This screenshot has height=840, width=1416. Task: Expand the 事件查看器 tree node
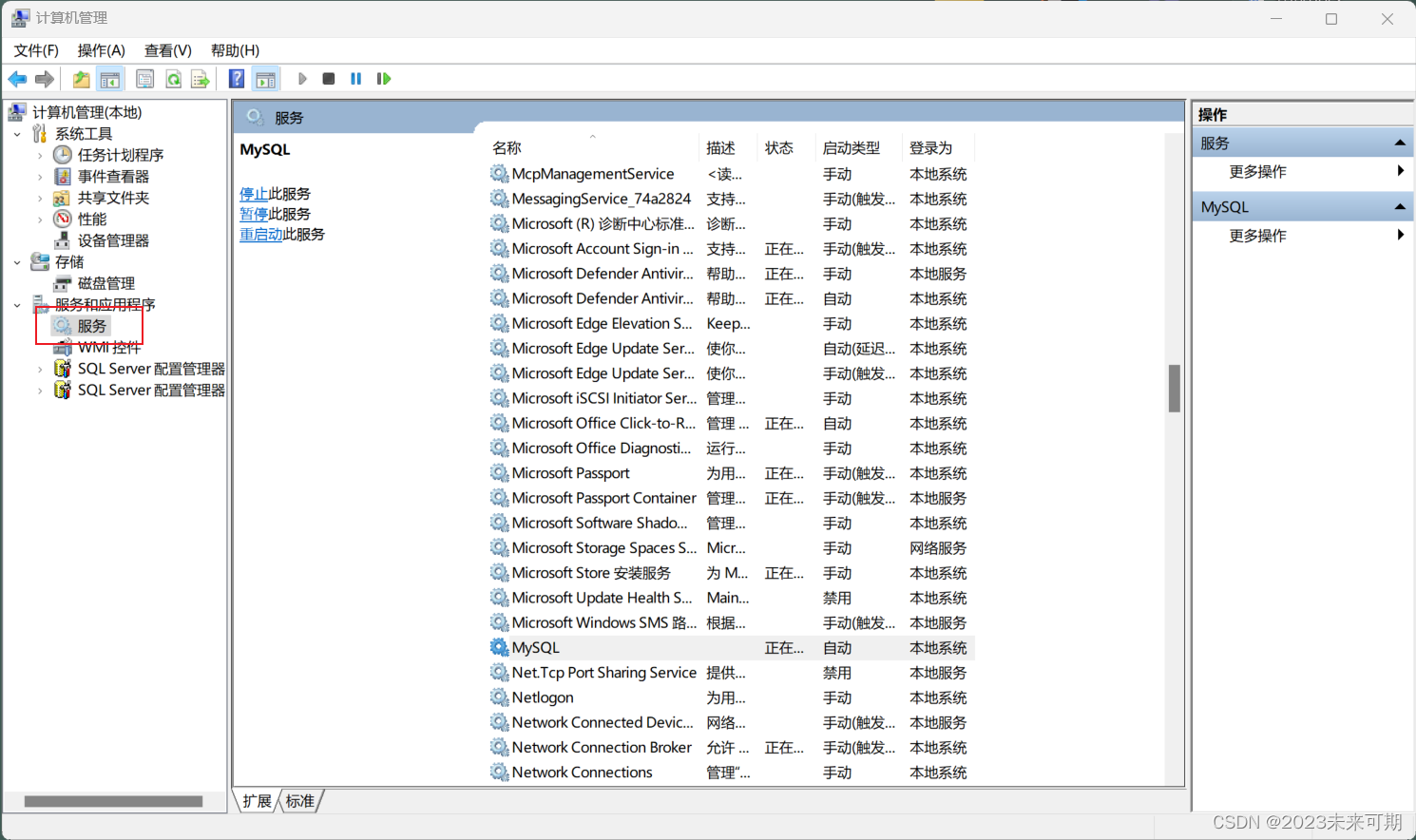(x=39, y=177)
